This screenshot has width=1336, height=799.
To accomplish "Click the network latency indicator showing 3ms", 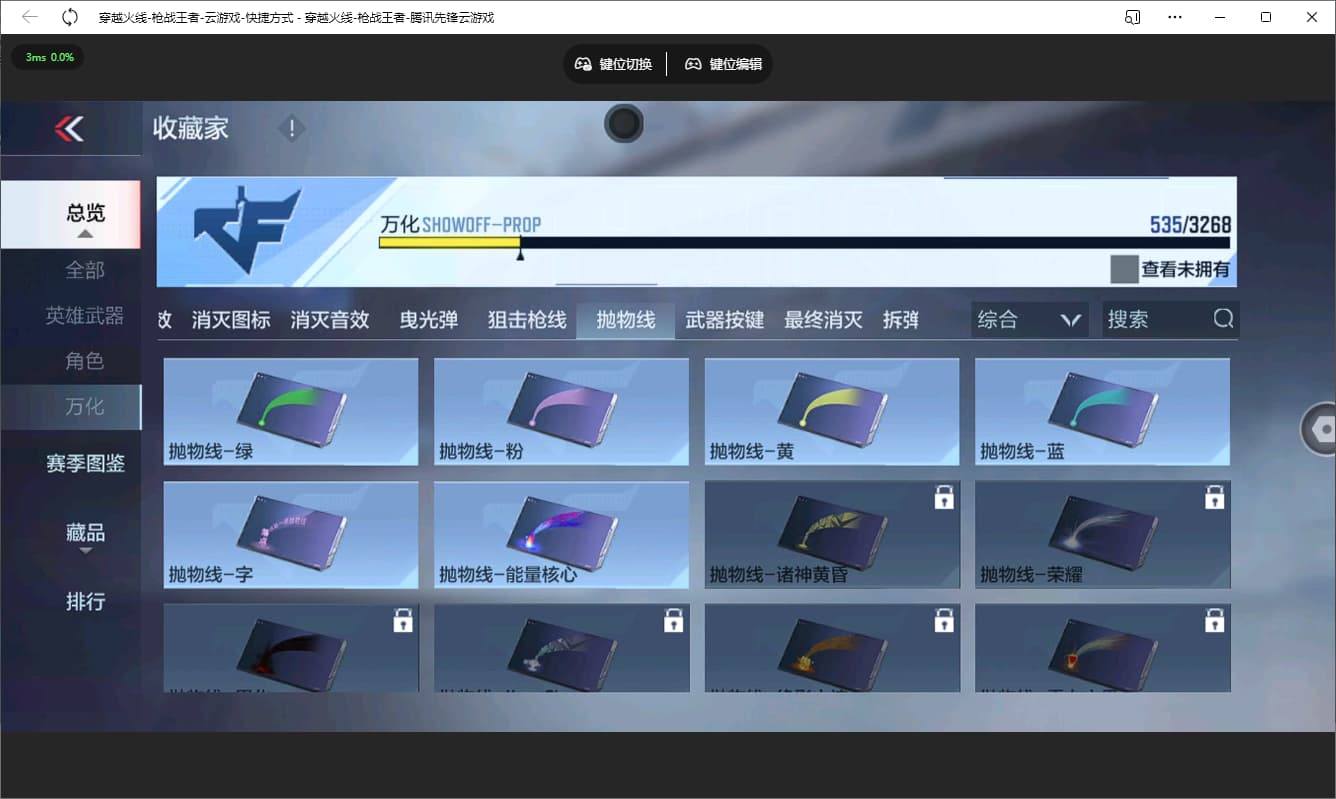I will pos(47,57).
